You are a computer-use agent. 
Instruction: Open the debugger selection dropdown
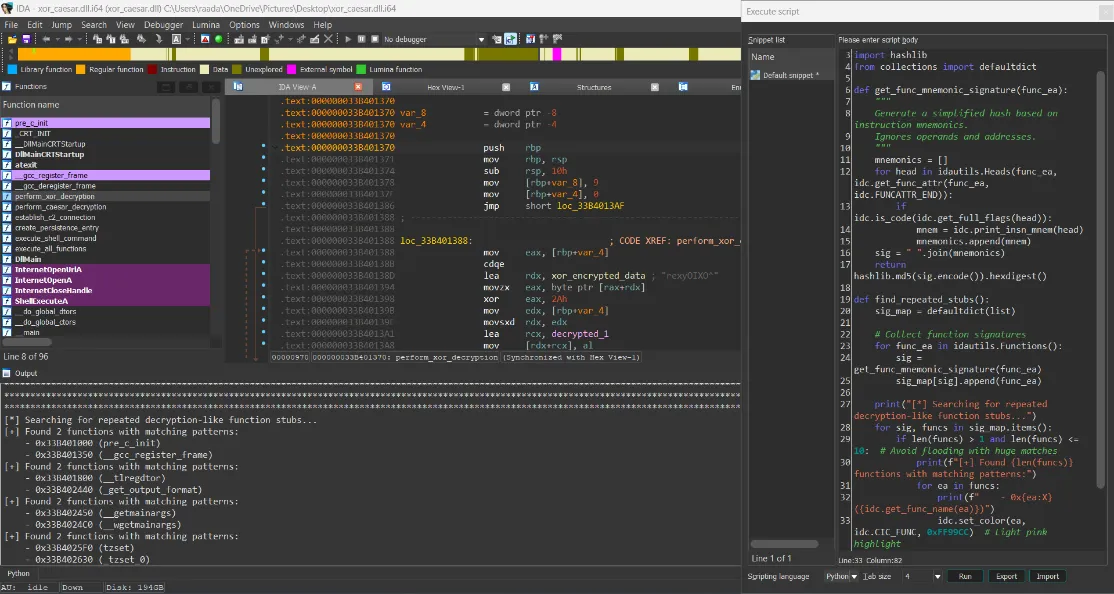tap(481, 39)
